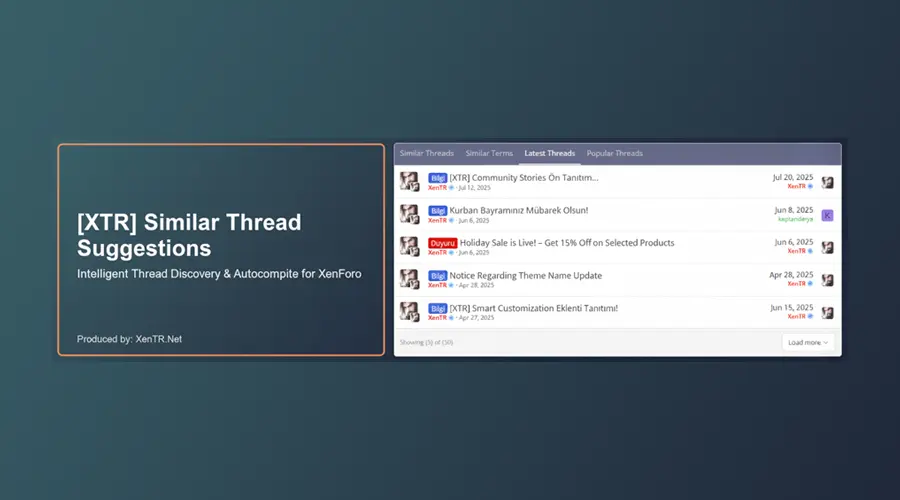
Task: Click author avatar beside Community Stories thread
Action: [409, 181]
